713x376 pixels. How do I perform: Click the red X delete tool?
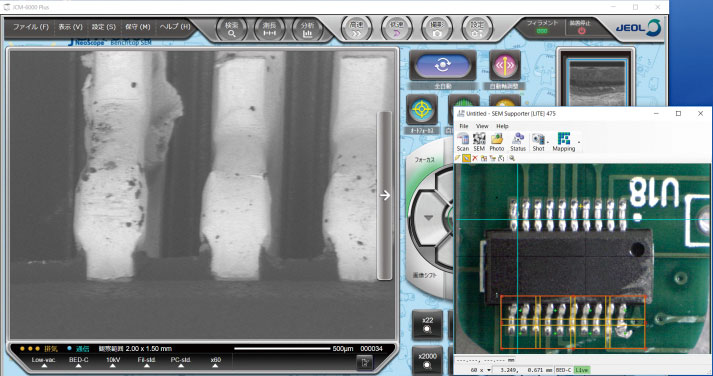(x=475, y=158)
